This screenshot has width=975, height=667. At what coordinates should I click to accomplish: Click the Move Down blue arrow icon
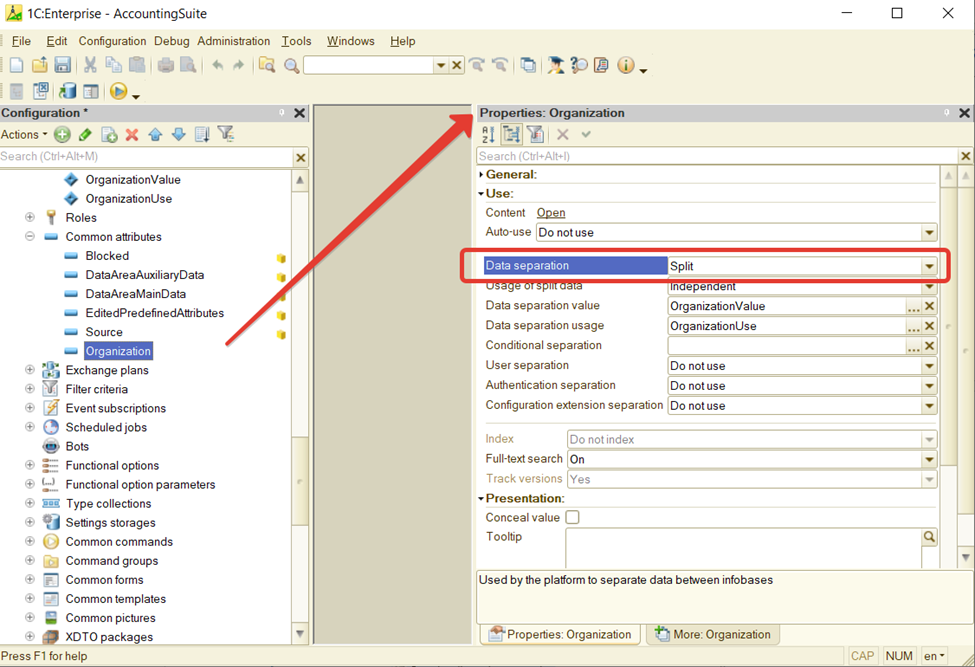(178, 135)
